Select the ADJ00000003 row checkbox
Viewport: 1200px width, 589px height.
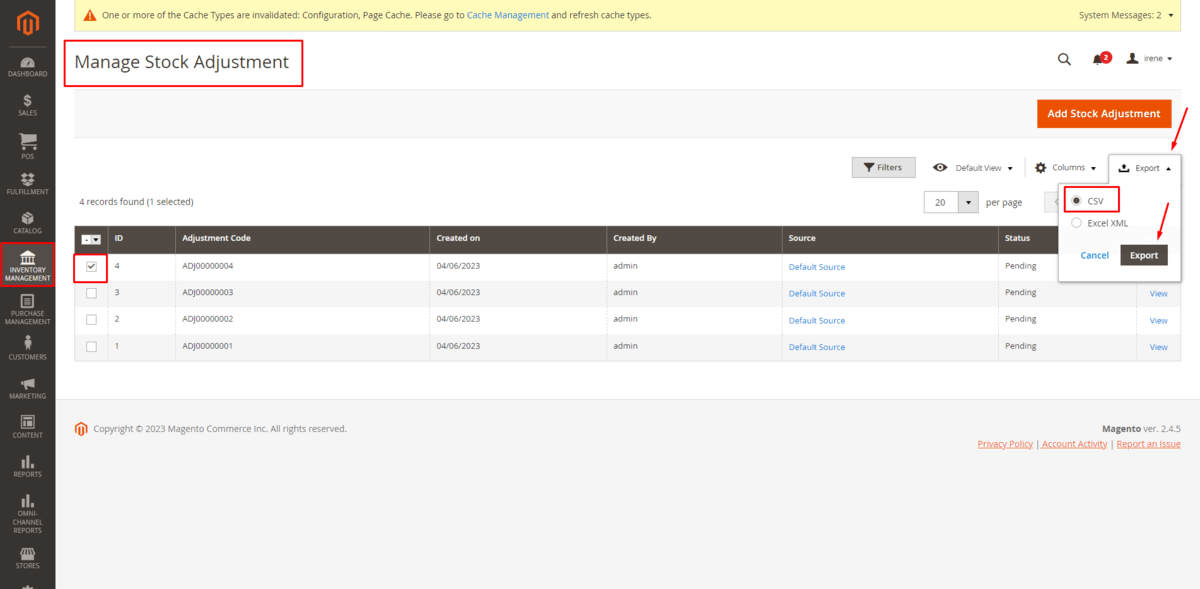pyautogui.click(x=91, y=293)
